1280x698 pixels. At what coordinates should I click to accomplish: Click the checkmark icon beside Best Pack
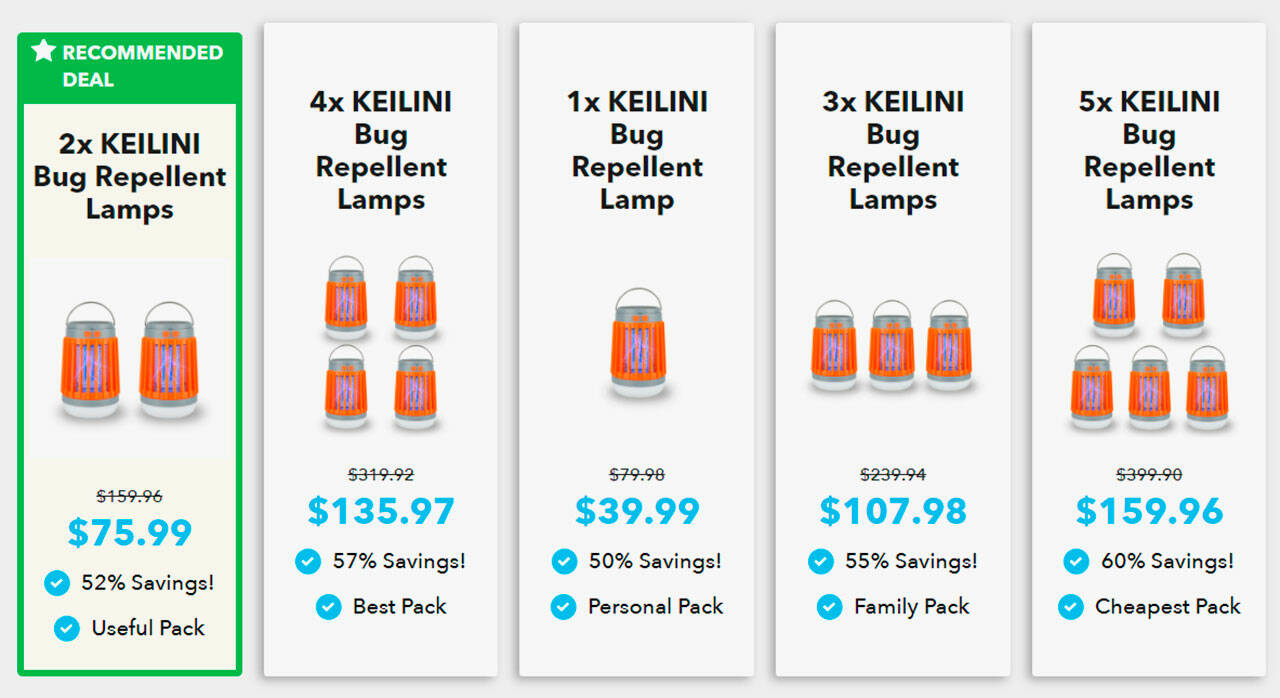(x=328, y=607)
